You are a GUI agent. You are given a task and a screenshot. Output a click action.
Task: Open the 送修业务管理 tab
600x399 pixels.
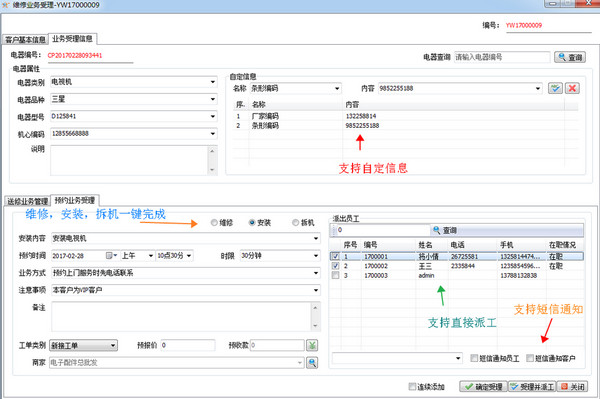(x=28, y=201)
